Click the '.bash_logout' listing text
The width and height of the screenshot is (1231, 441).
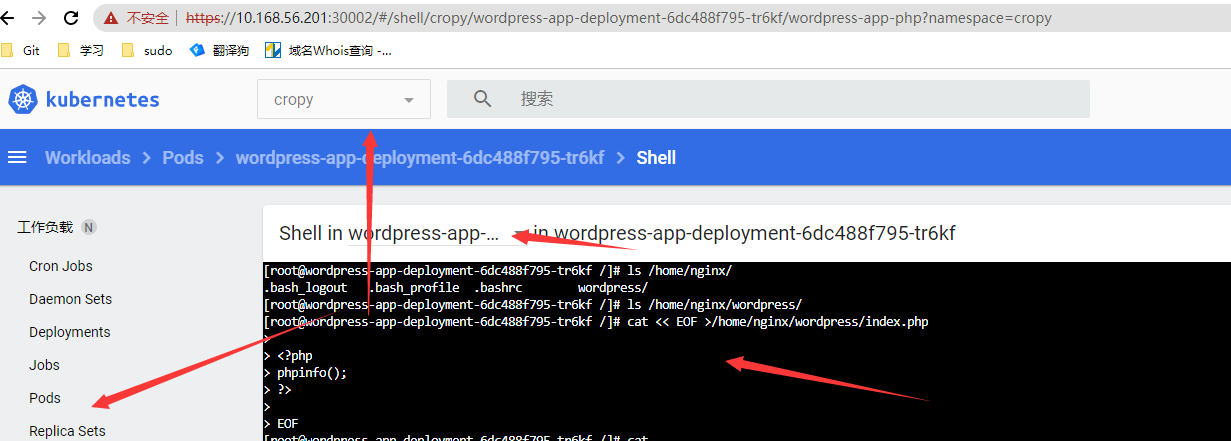(x=305, y=288)
